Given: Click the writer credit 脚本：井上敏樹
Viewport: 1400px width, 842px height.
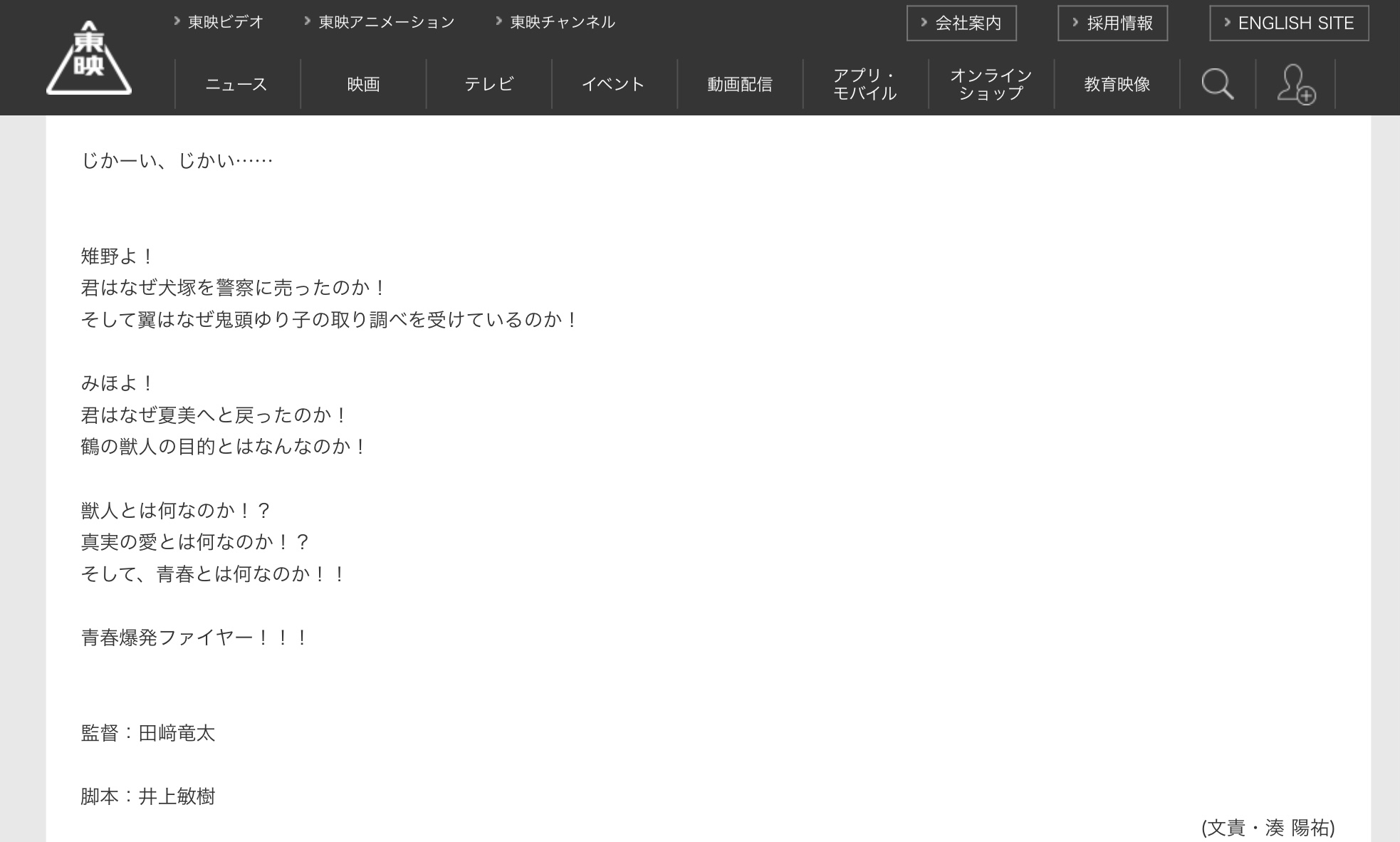Looking at the screenshot, I should [148, 796].
